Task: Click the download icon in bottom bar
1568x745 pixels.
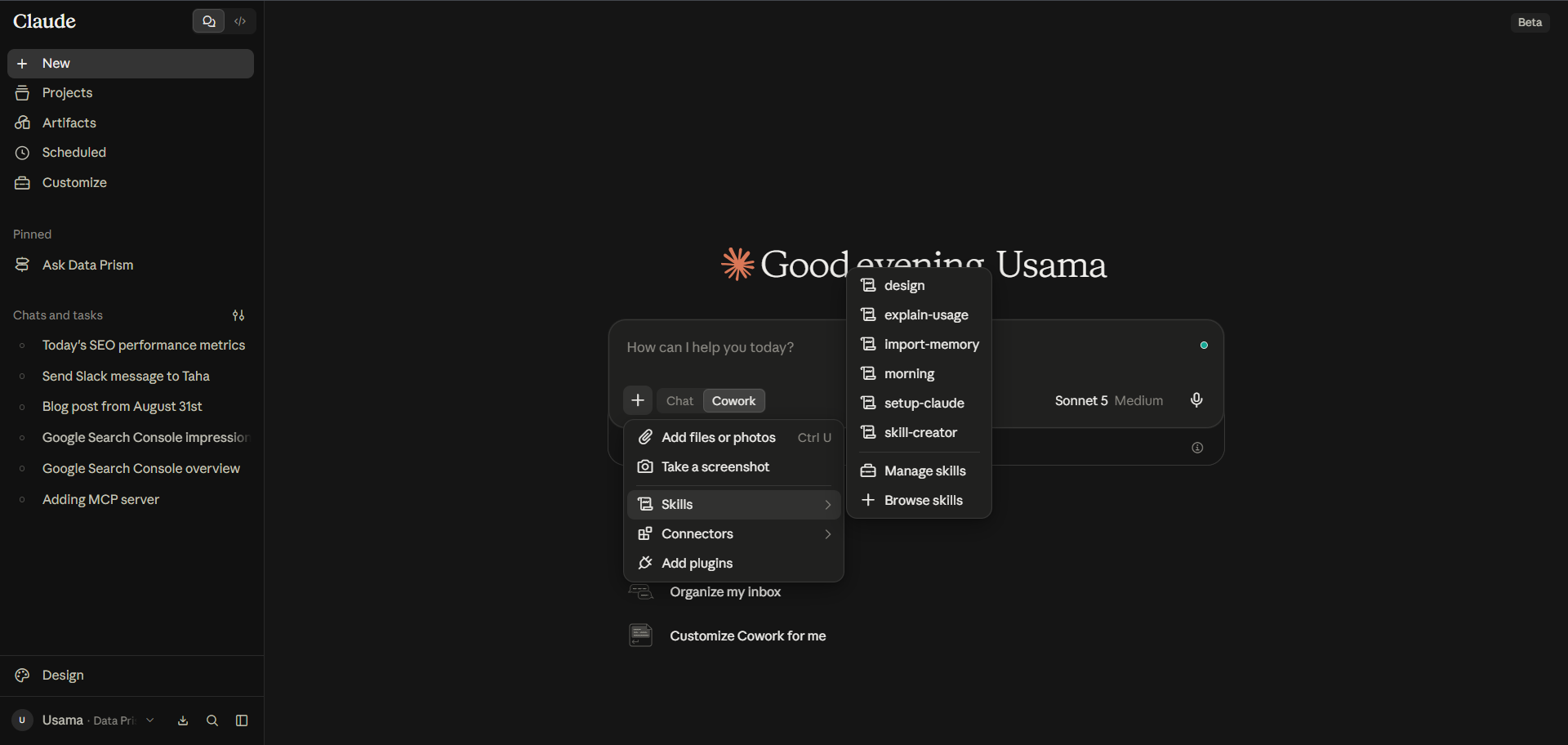Action: tap(183, 720)
